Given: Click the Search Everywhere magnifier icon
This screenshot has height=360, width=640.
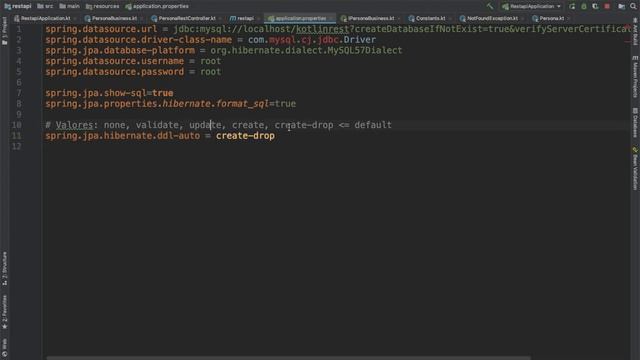Looking at the screenshot, I should (x=633, y=6).
